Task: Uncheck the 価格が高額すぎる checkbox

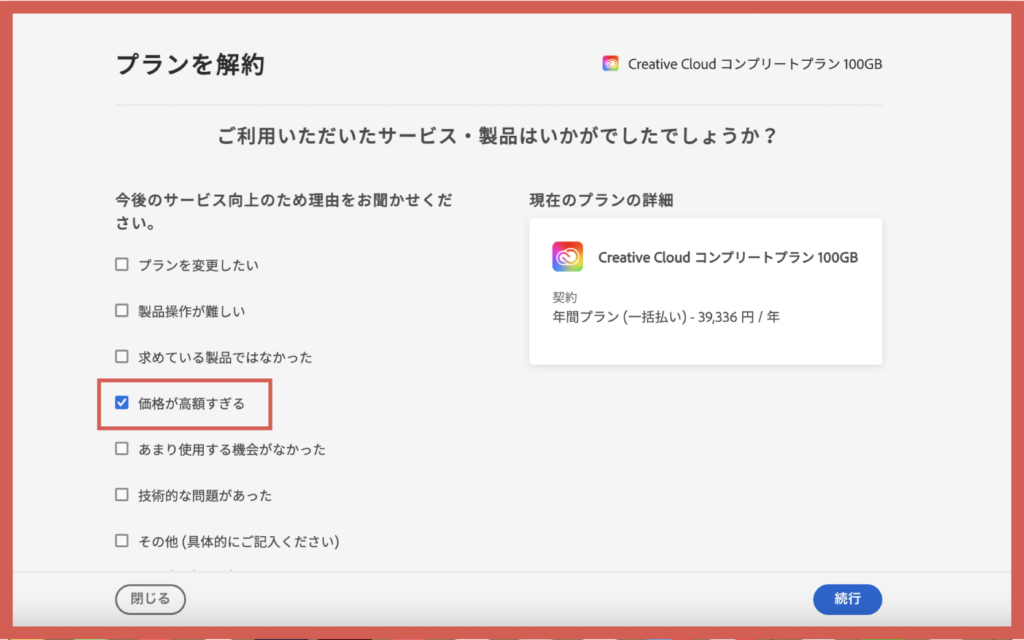Action: coord(121,402)
